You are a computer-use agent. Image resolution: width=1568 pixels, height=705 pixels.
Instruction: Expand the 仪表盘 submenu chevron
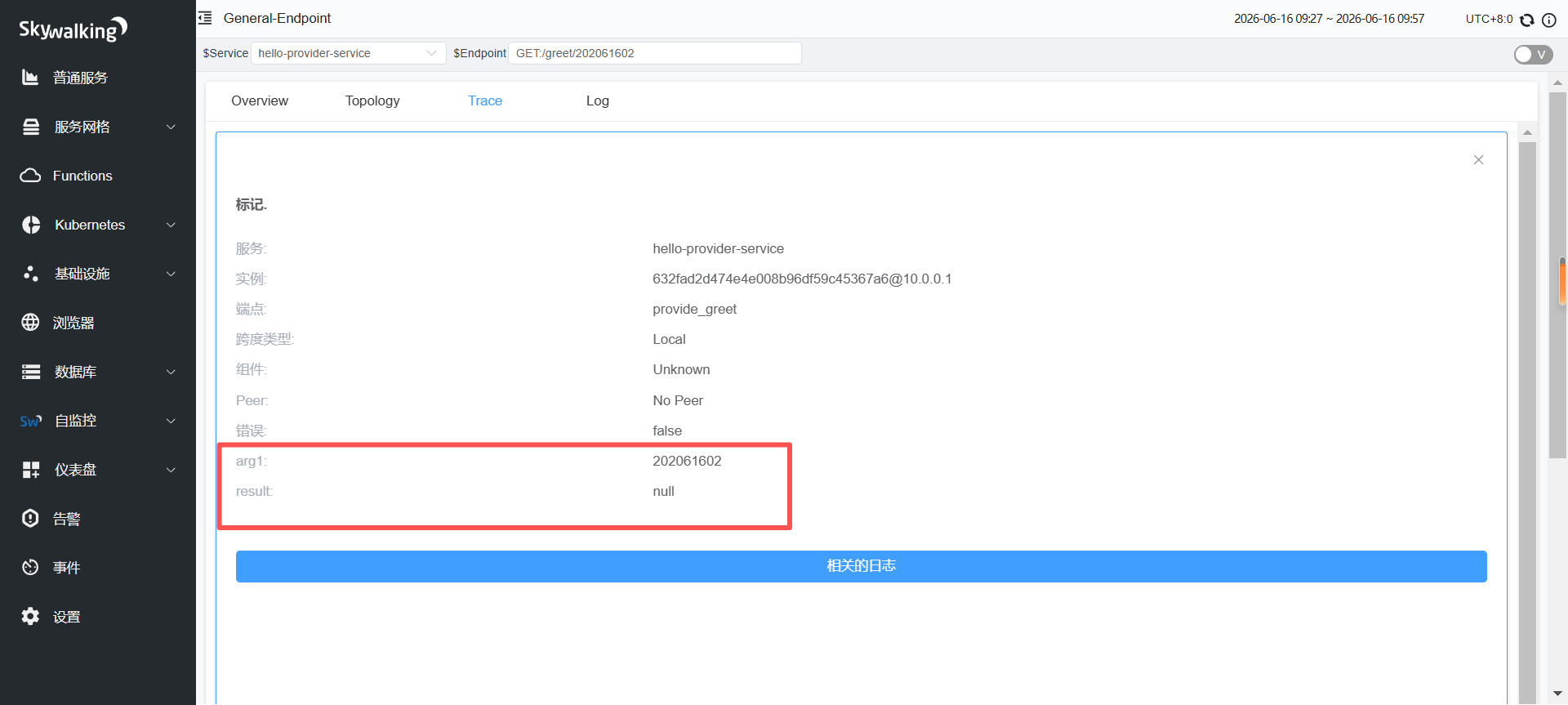(x=171, y=470)
